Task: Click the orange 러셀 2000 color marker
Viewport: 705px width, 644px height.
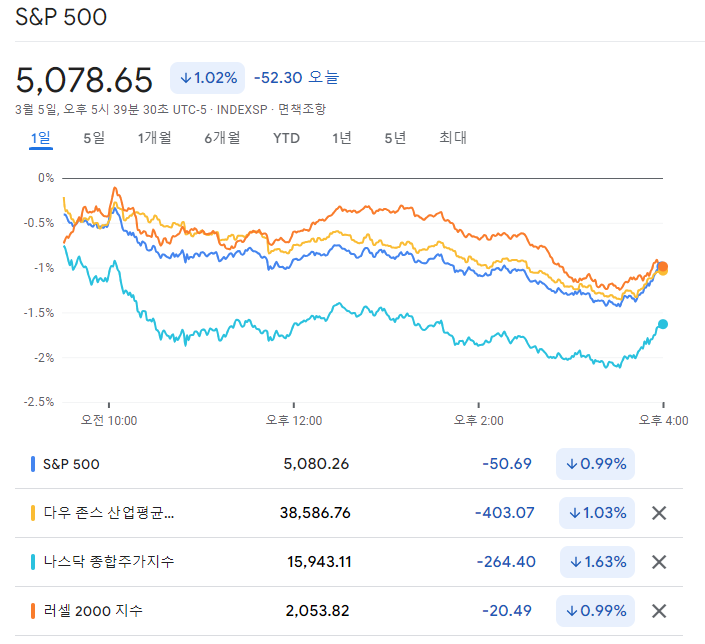Action: [33, 611]
